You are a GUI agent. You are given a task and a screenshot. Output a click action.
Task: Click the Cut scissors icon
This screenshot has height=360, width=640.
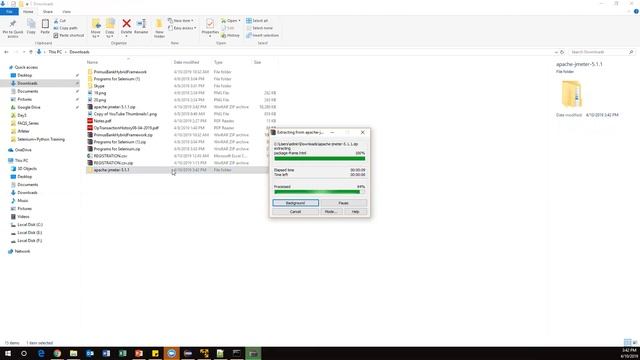(56, 20)
